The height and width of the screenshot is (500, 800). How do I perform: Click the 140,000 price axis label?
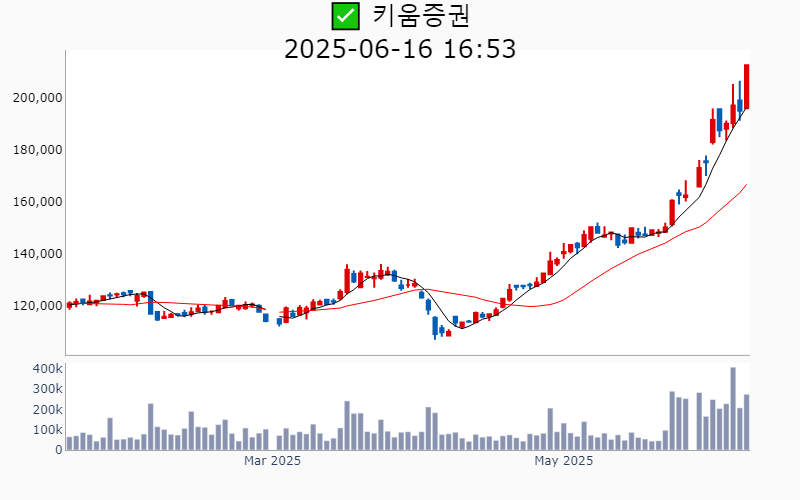click(x=38, y=254)
